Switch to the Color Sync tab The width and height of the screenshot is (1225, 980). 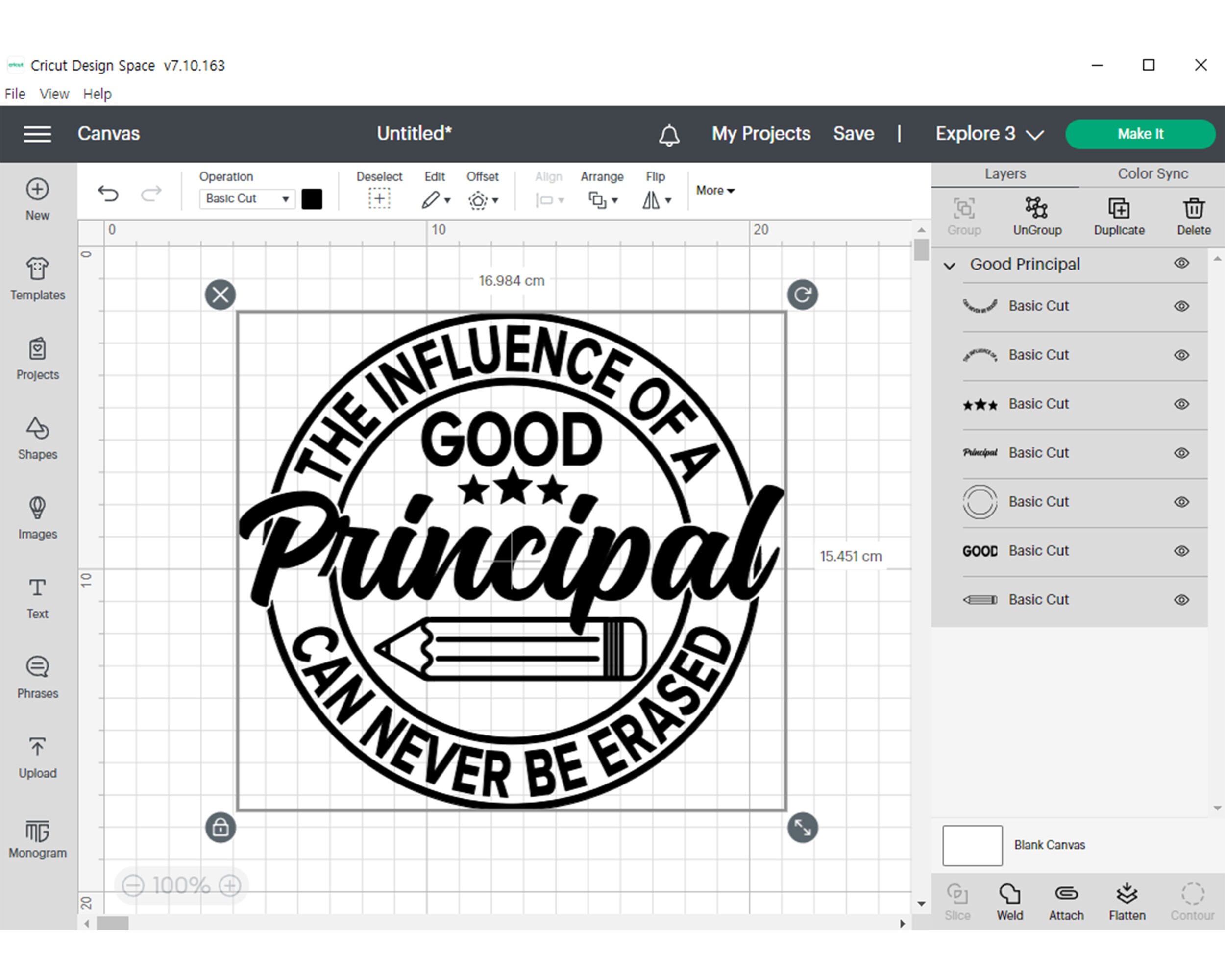1152,174
